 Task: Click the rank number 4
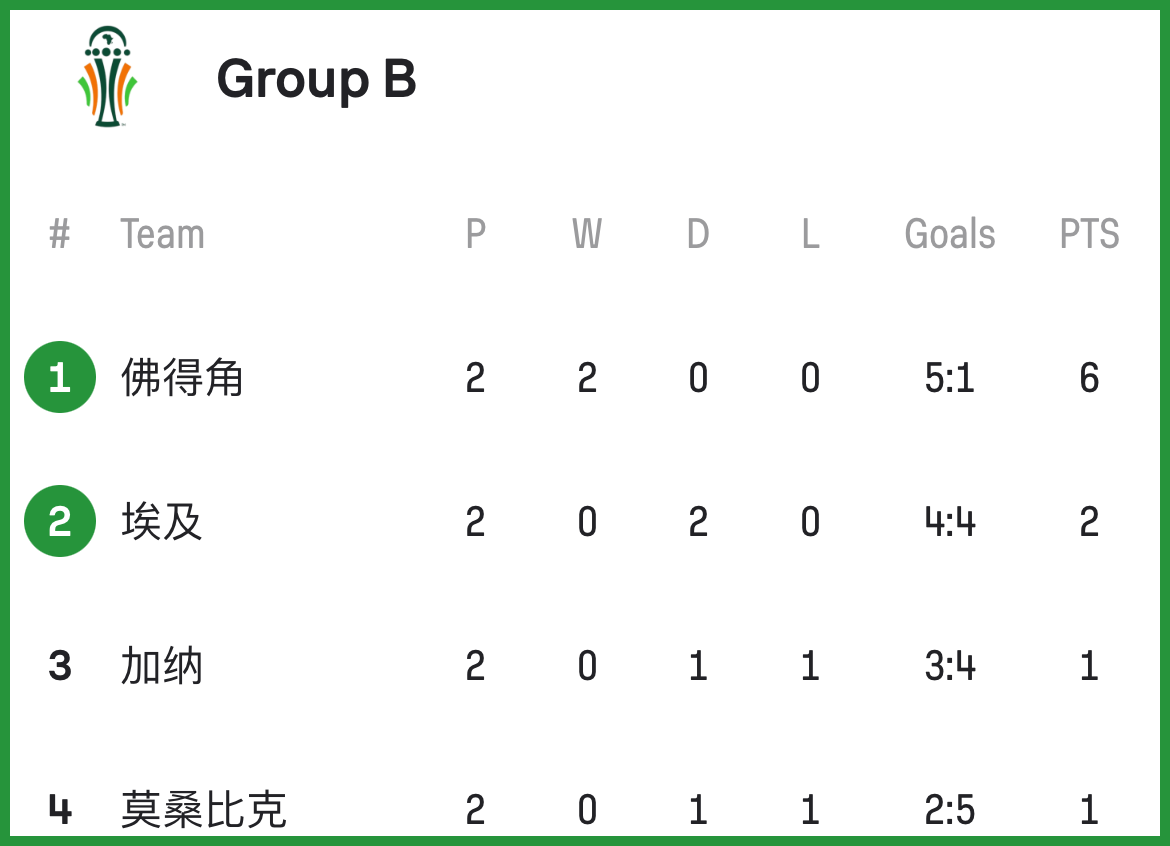point(60,809)
